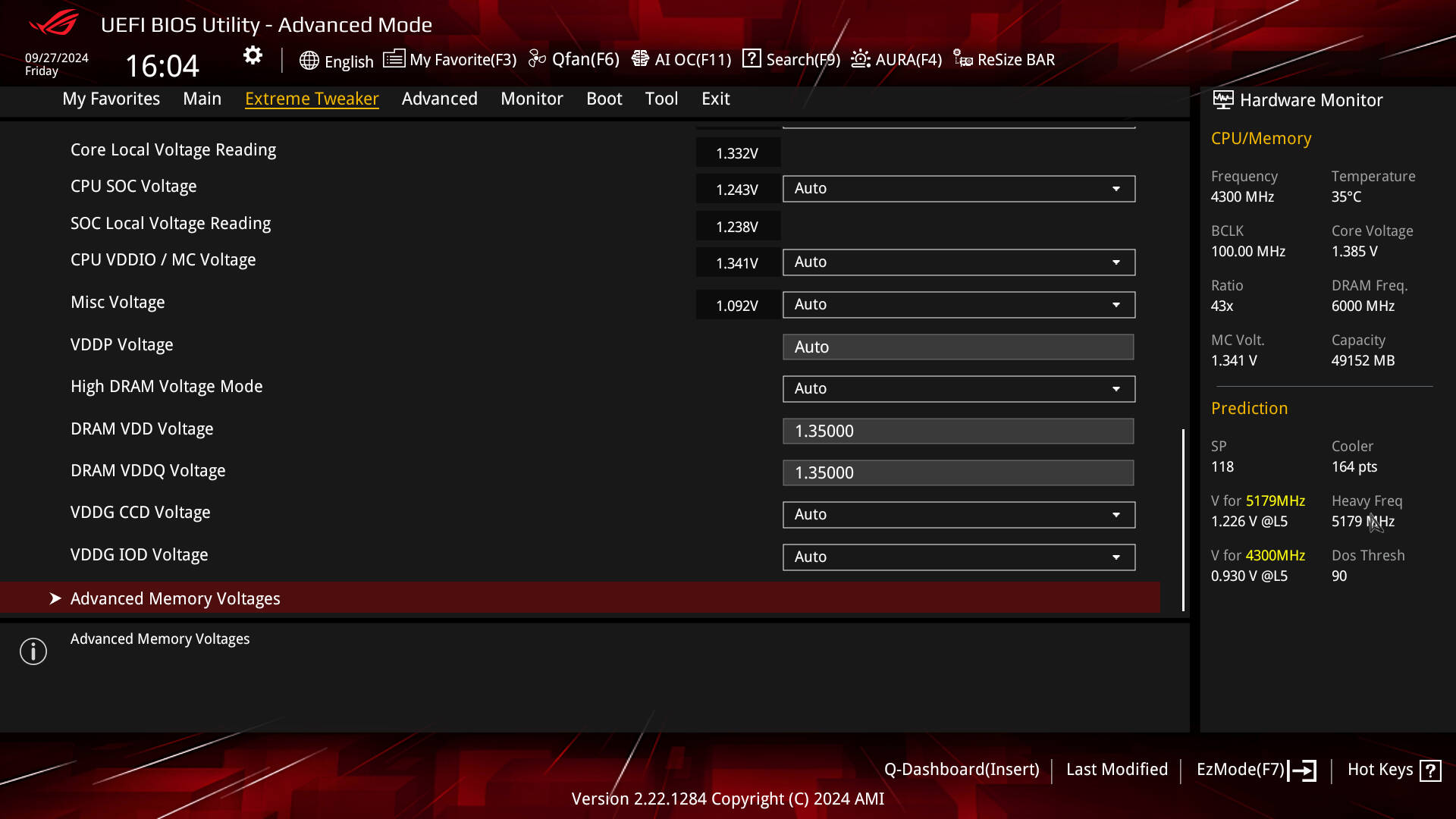This screenshot has width=1456, height=819.
Task: Open VDDG IOD Voltage dropdown
Action: [959, 557]
